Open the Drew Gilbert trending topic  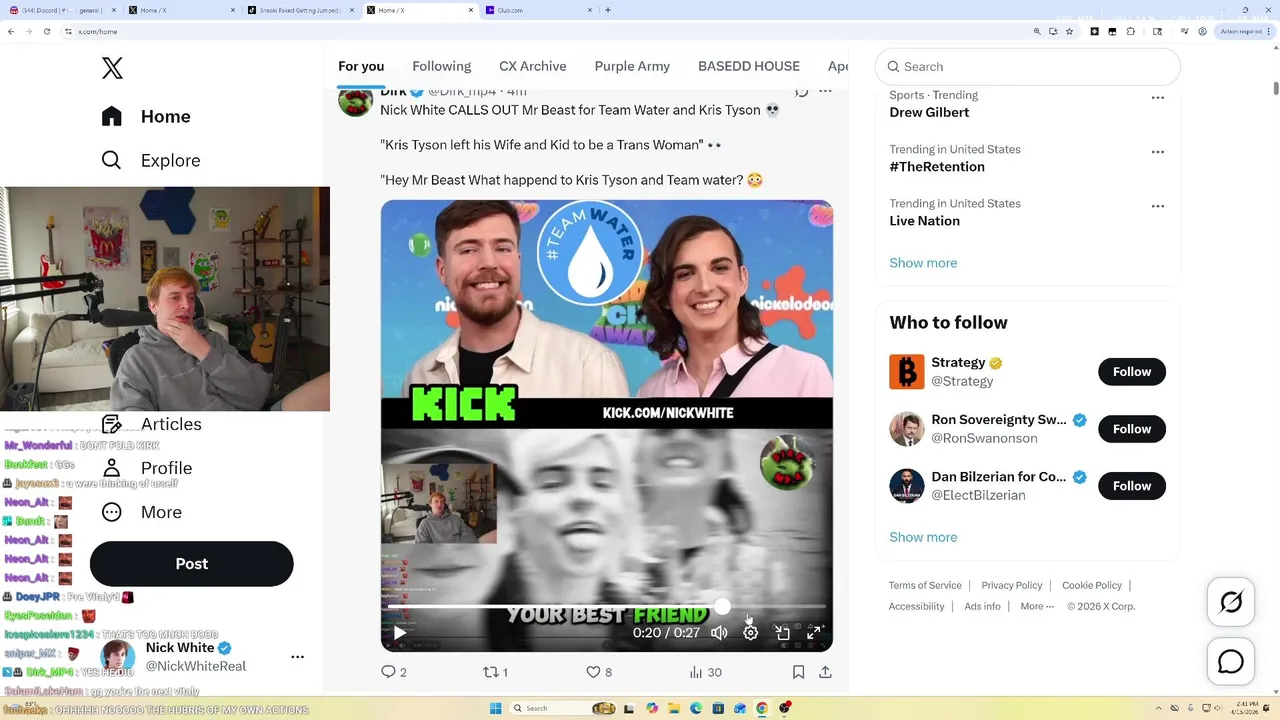point(929,112)
